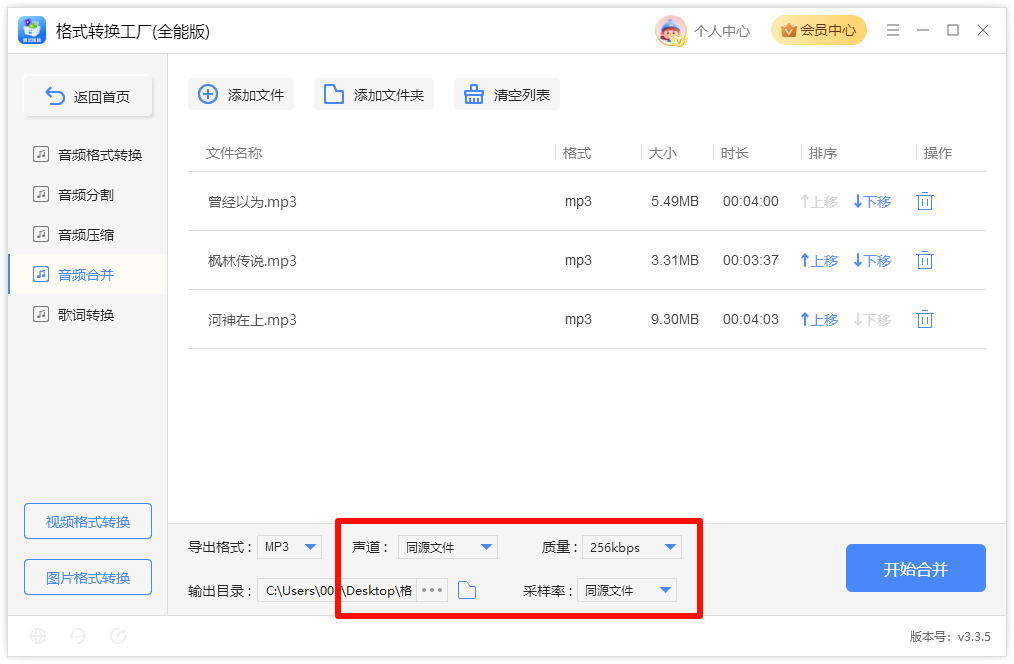Open the 导出格式 MP3 dropdown
Viewport: 1014px width, 664px height.
289,547
